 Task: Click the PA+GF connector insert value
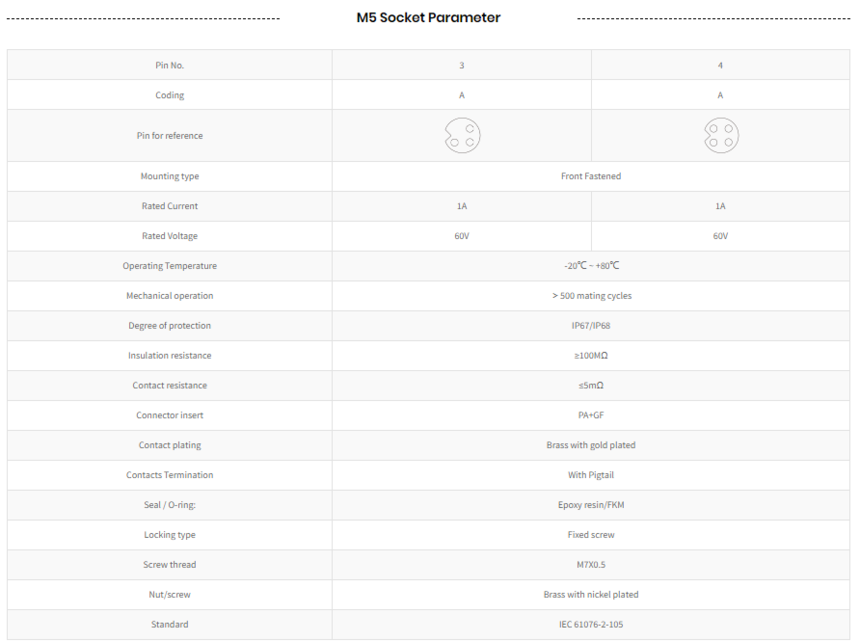(x=591, y=415)
